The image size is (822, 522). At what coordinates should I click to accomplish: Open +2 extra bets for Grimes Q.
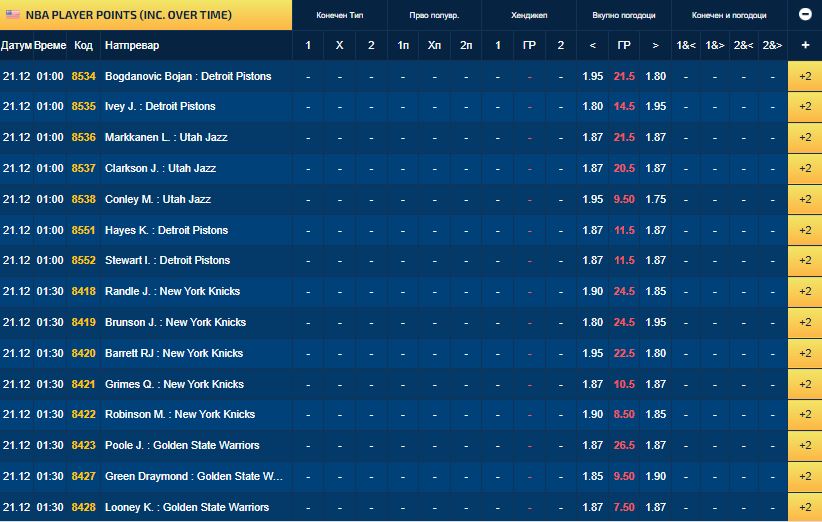tap(805, 384)
